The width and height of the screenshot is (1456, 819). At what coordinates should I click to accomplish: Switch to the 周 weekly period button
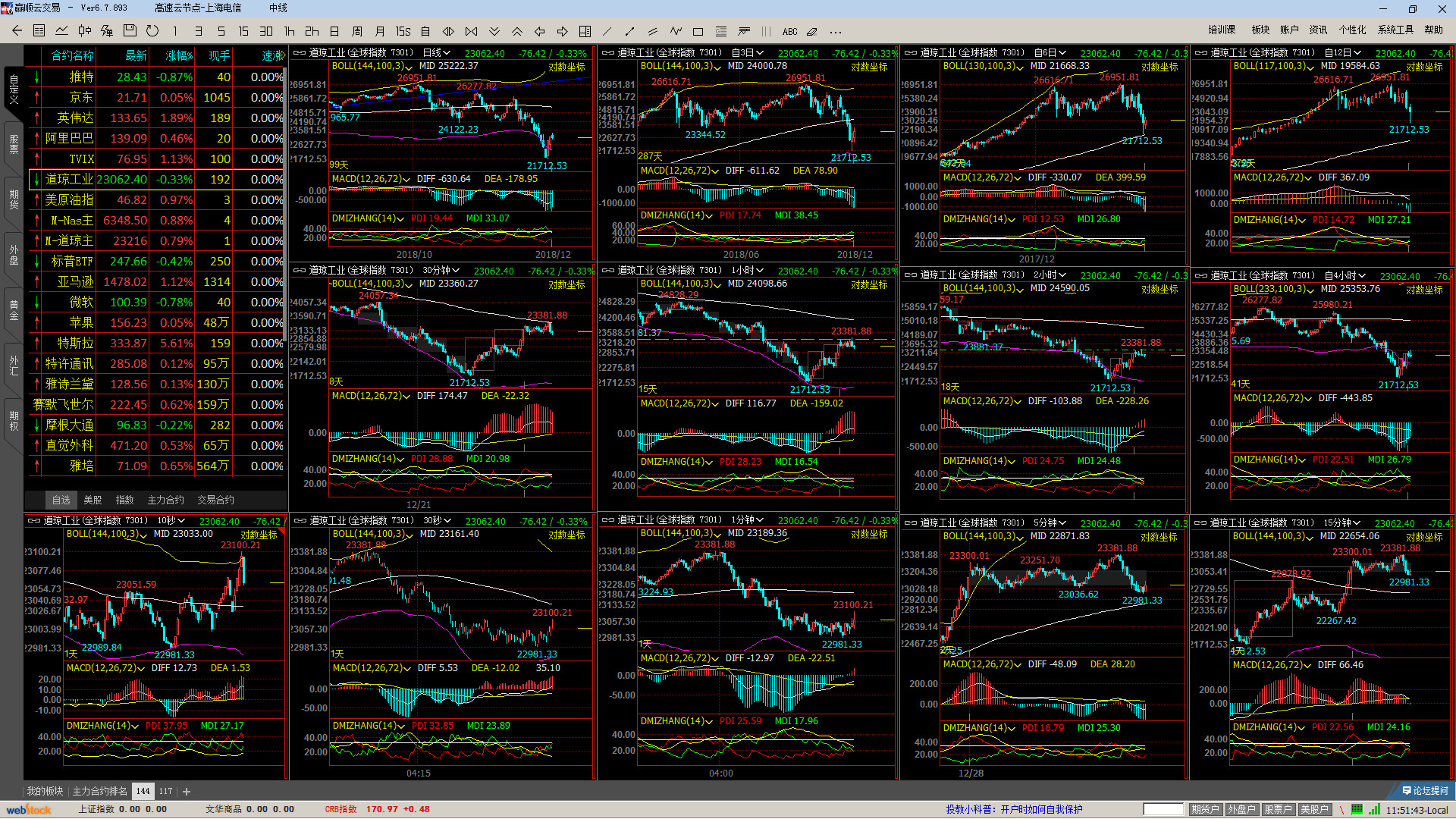coord(357,31)
